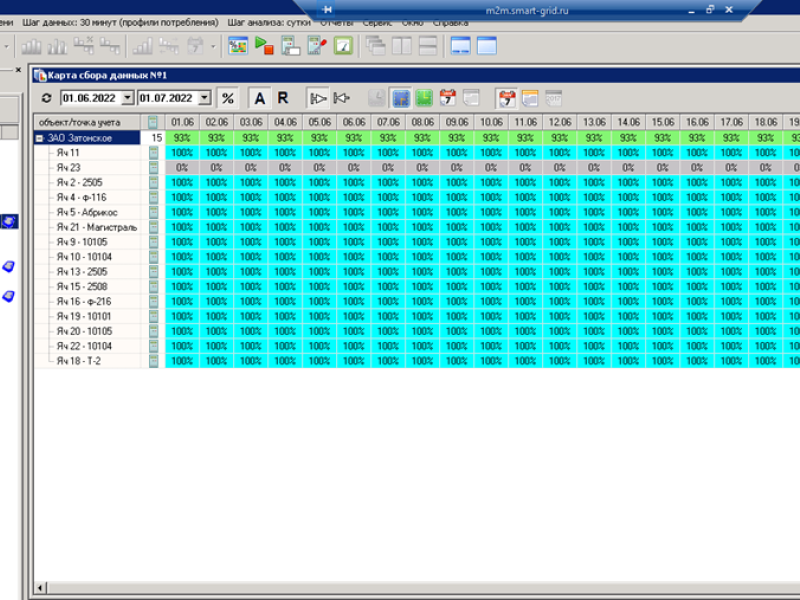Toggle the blue clock view button
The width and height of the screenshot is (800, 600).
[x=401, y=98]
